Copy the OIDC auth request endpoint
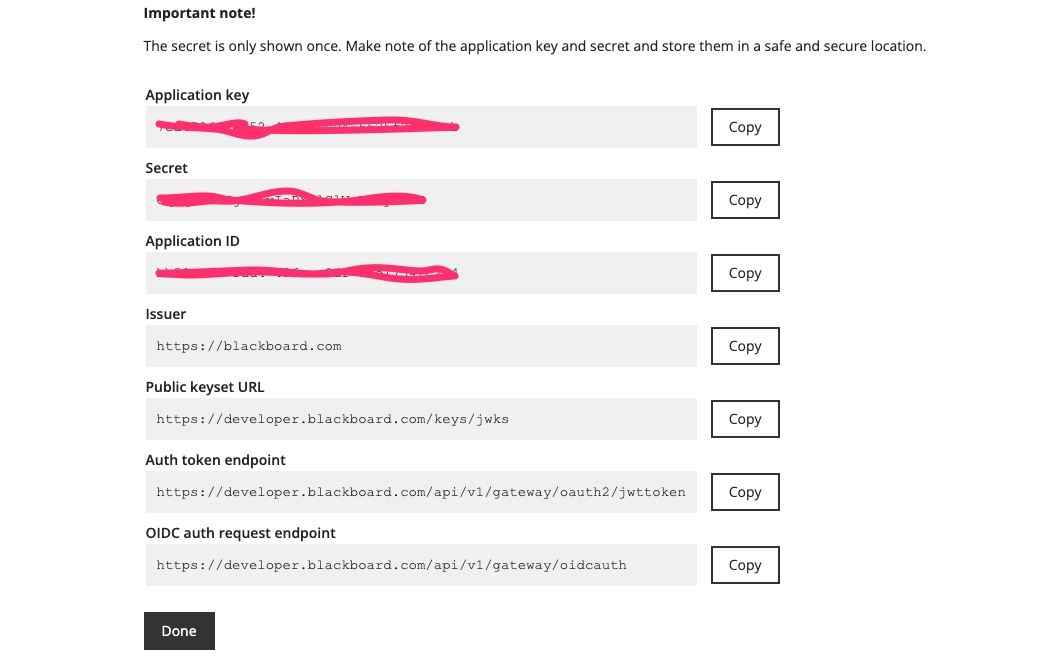The height and width of the screenshot is (669, 1053). click(x=745, y=565)
